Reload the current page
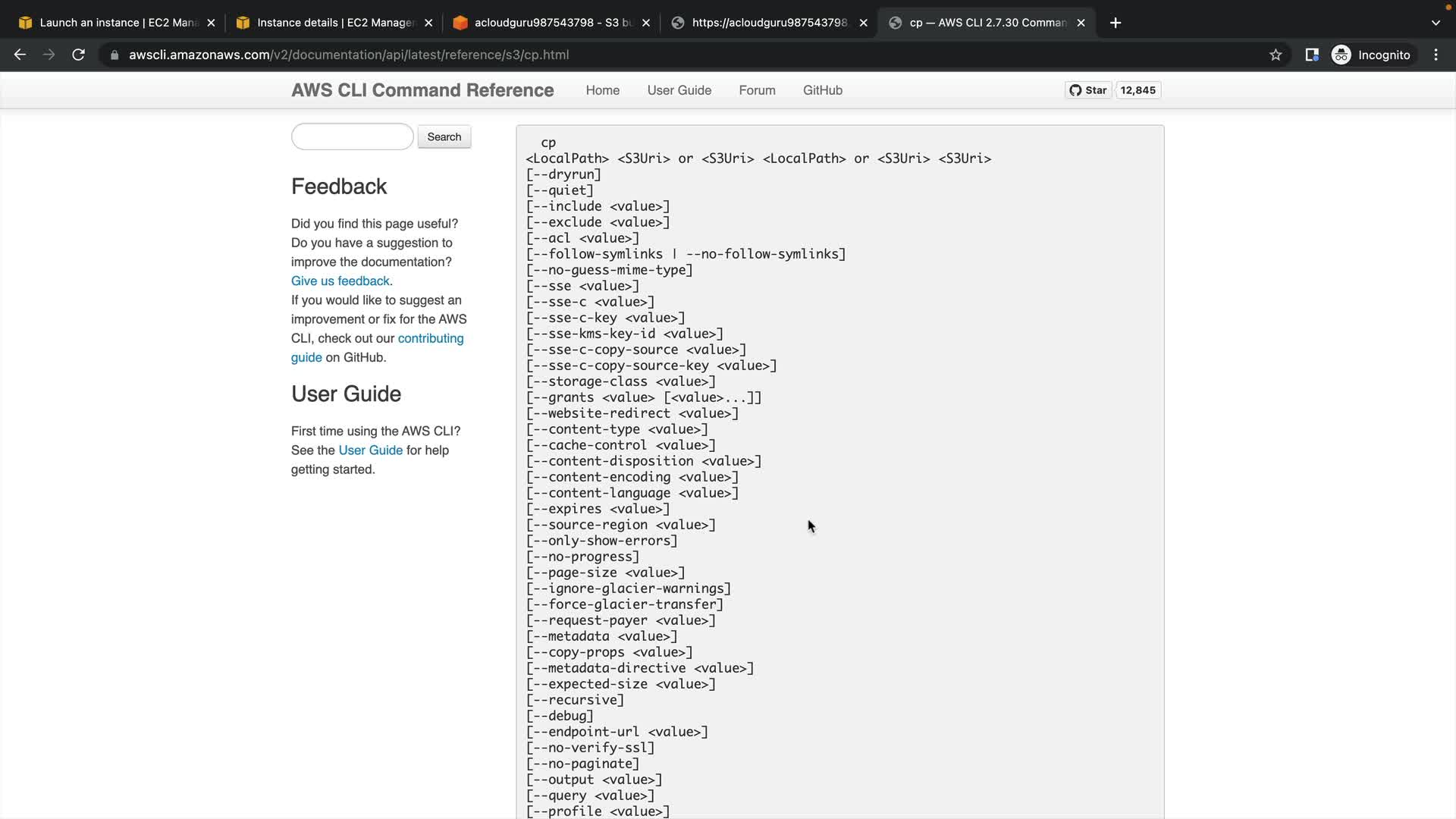 click(78, 55)
